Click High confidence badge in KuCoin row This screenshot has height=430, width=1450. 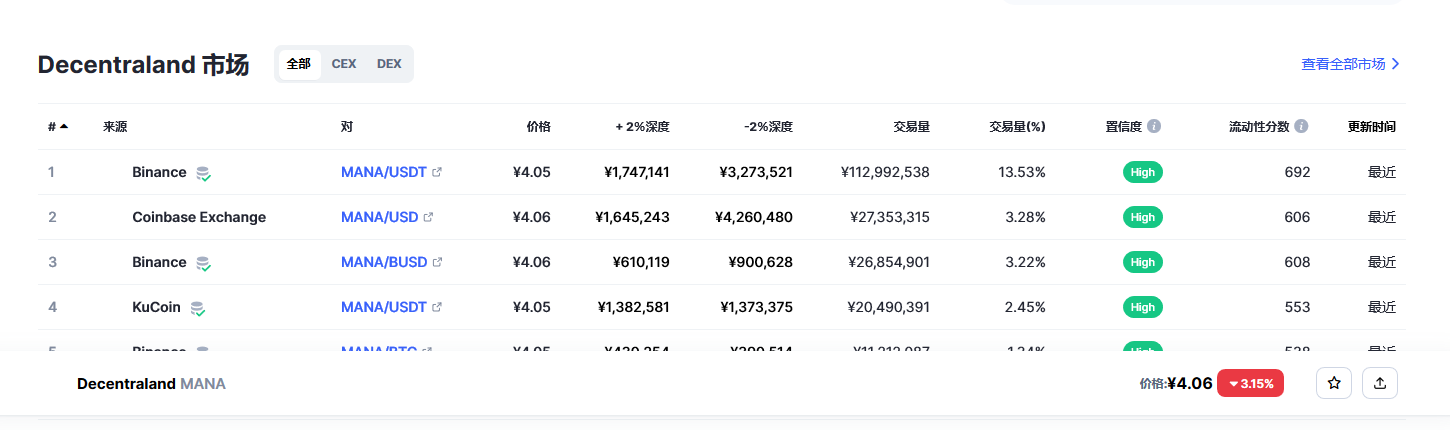[x=1142, y=307]
